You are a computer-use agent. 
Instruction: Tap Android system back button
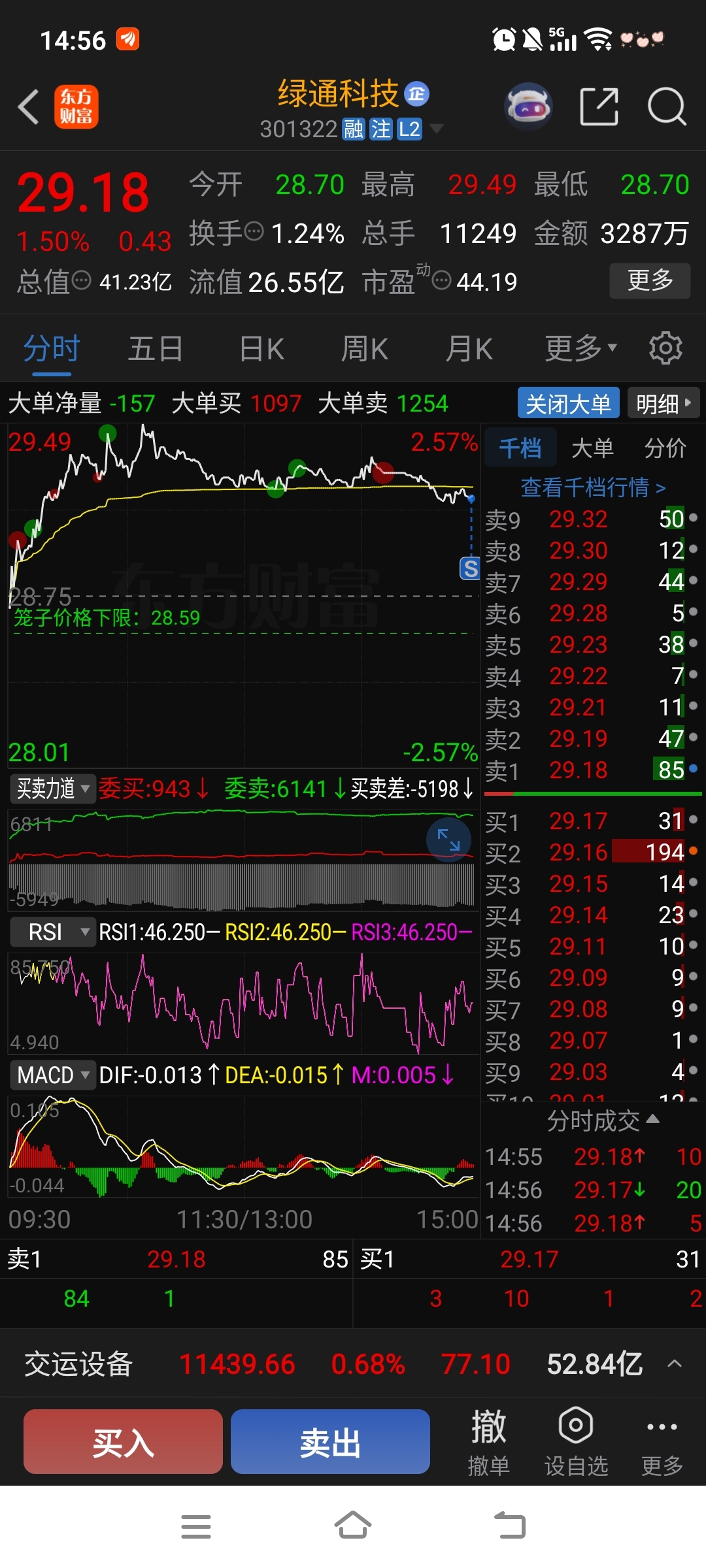click(510, 1526)
